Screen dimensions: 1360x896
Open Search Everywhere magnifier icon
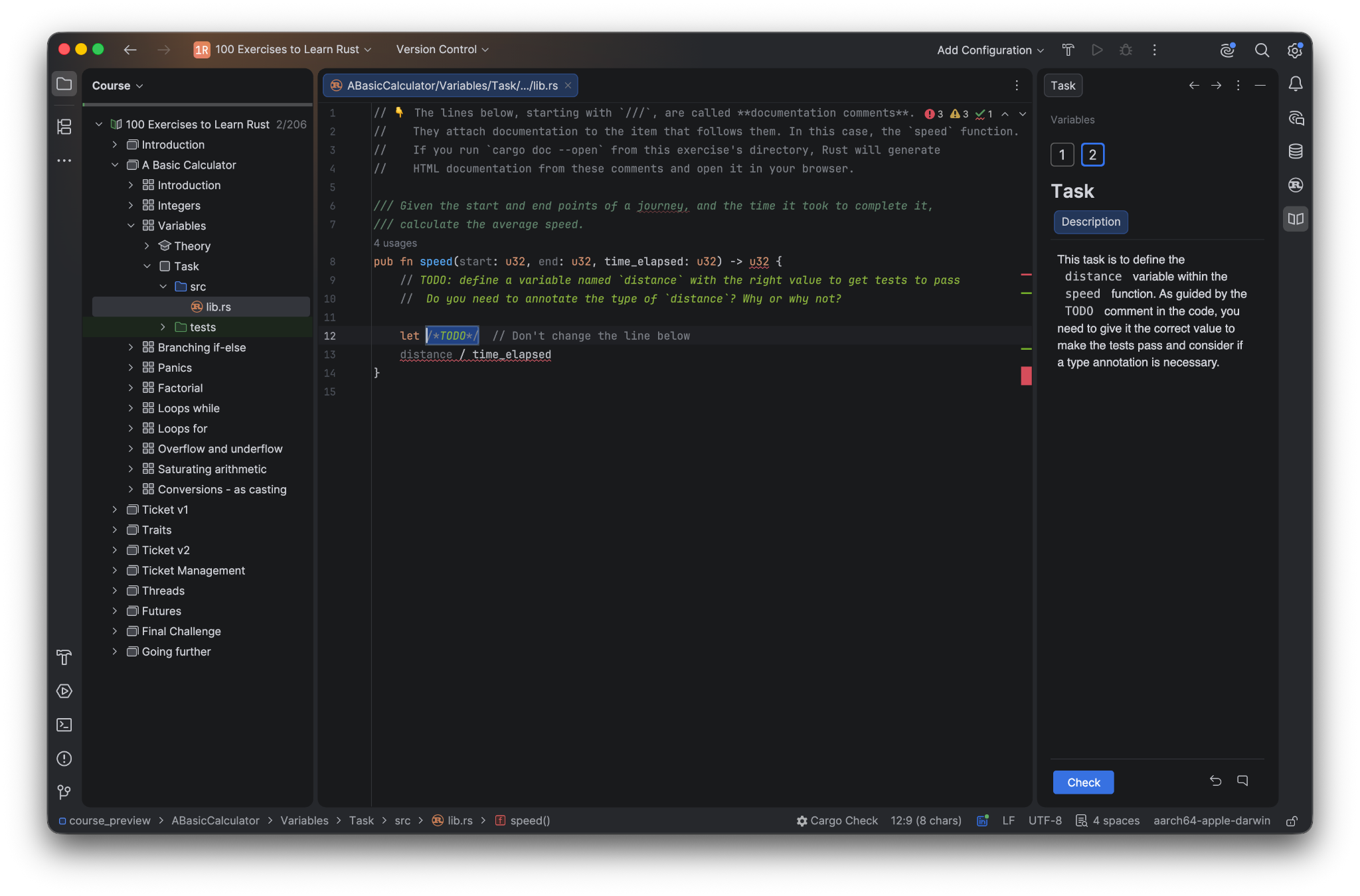pos(1262,50)
